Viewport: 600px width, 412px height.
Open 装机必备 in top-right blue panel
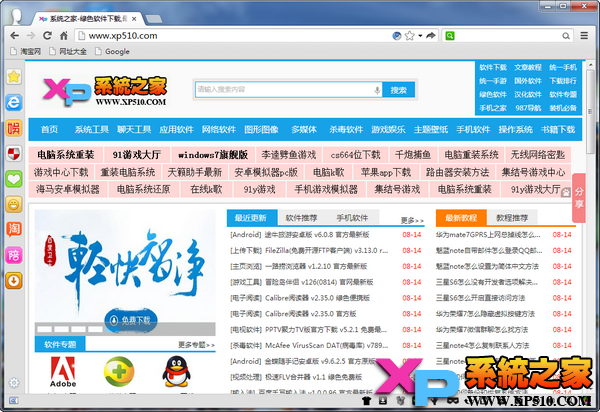tap(563, 108)
